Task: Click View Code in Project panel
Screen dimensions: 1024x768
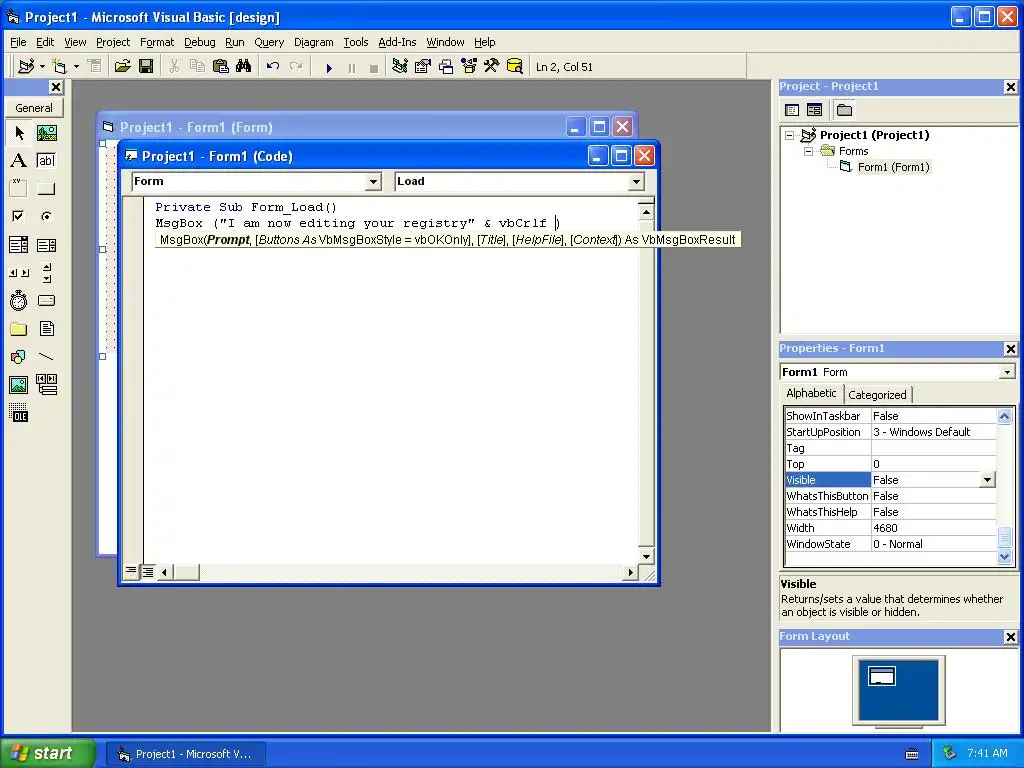Action: pos(792,110)
